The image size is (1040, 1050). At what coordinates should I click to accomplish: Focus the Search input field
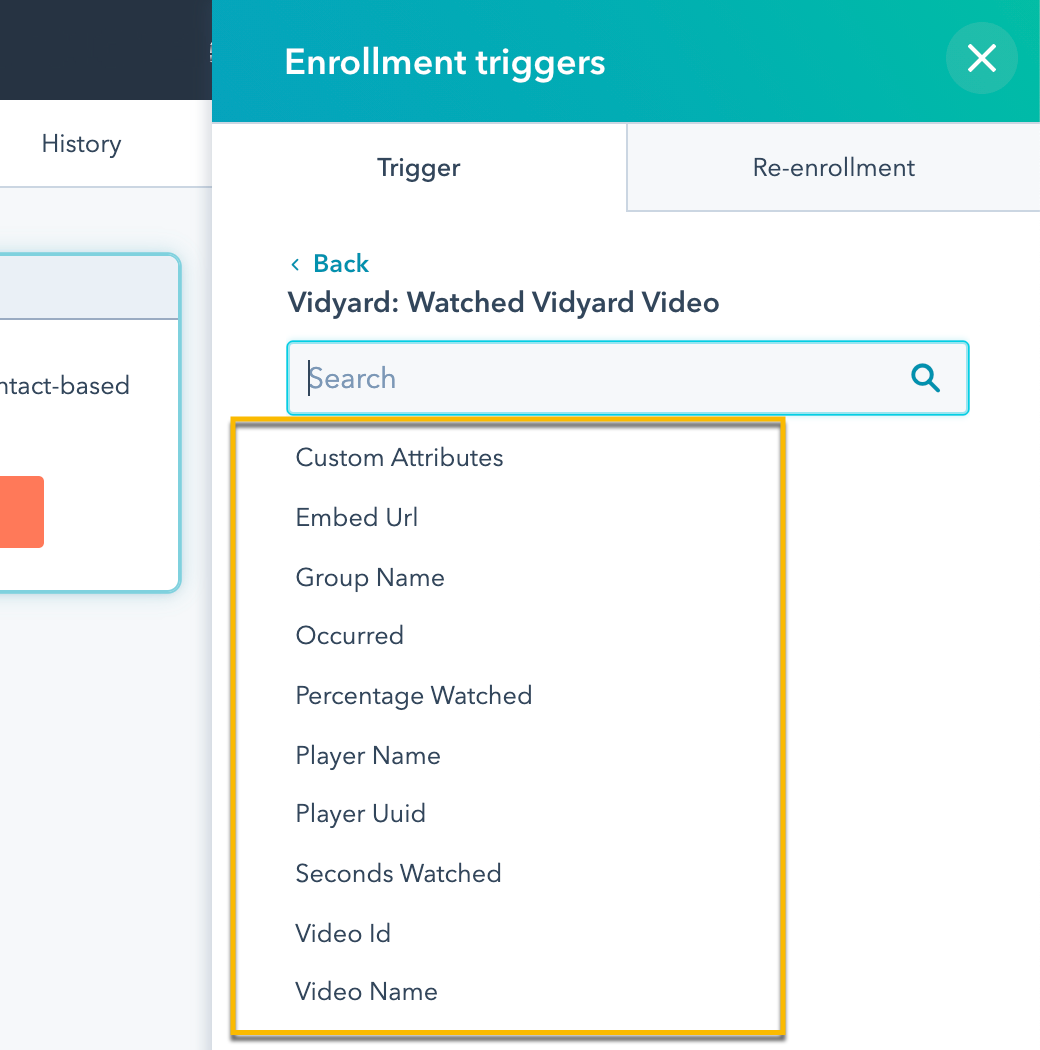(x=600, y=378)
